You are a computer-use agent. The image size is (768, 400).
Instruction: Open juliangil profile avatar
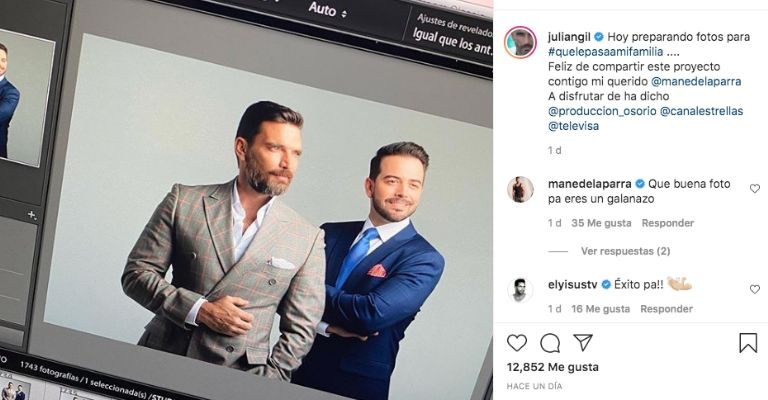tap(520, 43)
